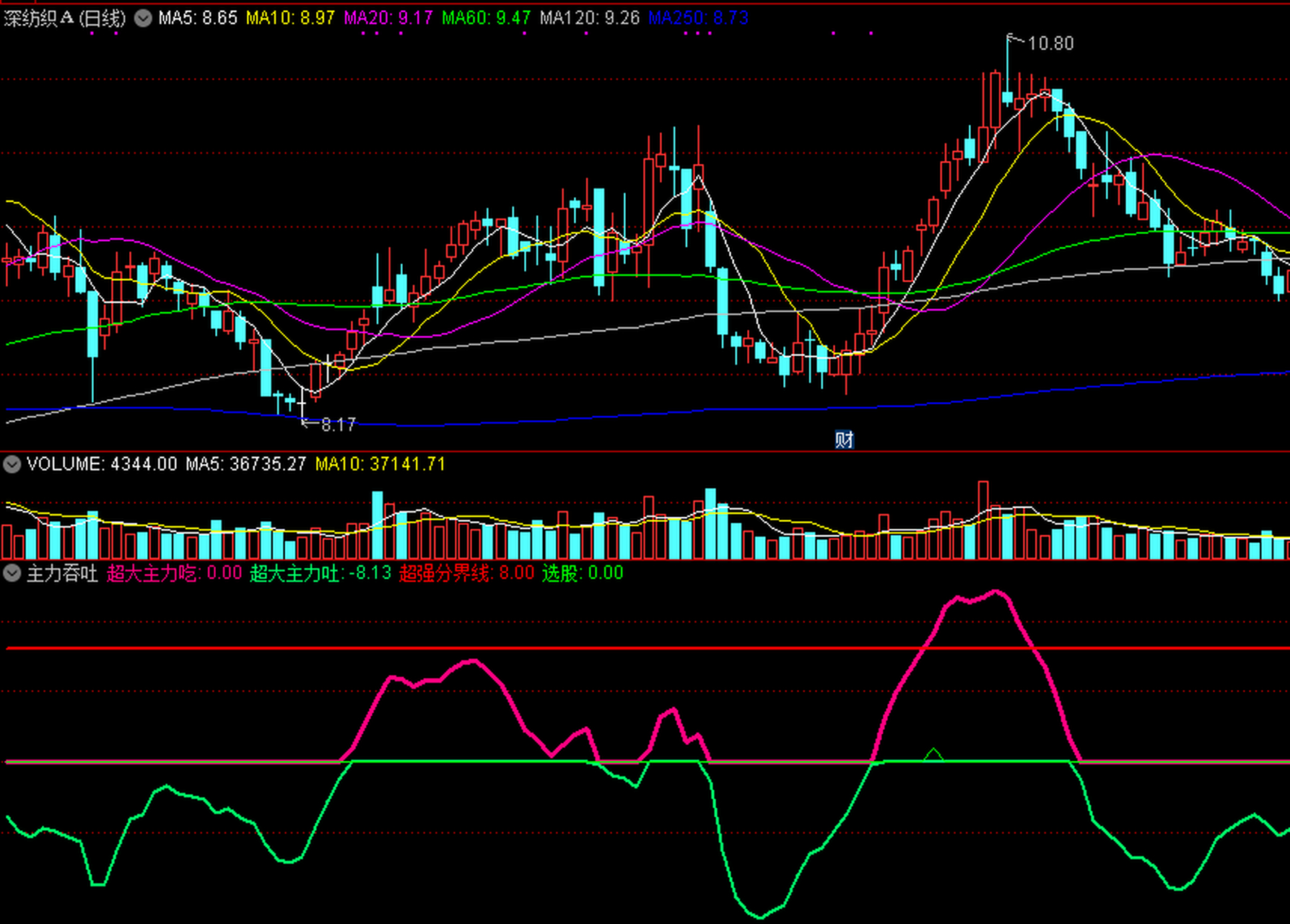Click the green MA60: 9.47 label
1290x924 pixels.
click(486, 18)
